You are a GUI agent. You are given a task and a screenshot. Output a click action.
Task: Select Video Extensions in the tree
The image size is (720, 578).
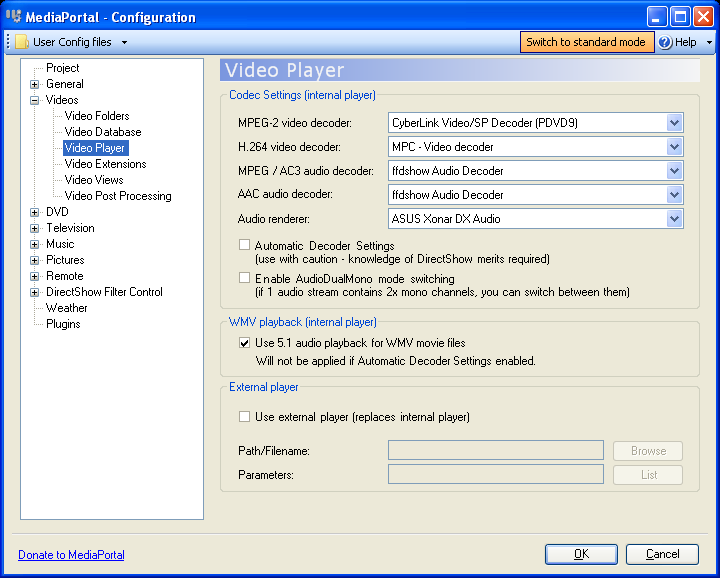tap(105, 164)
